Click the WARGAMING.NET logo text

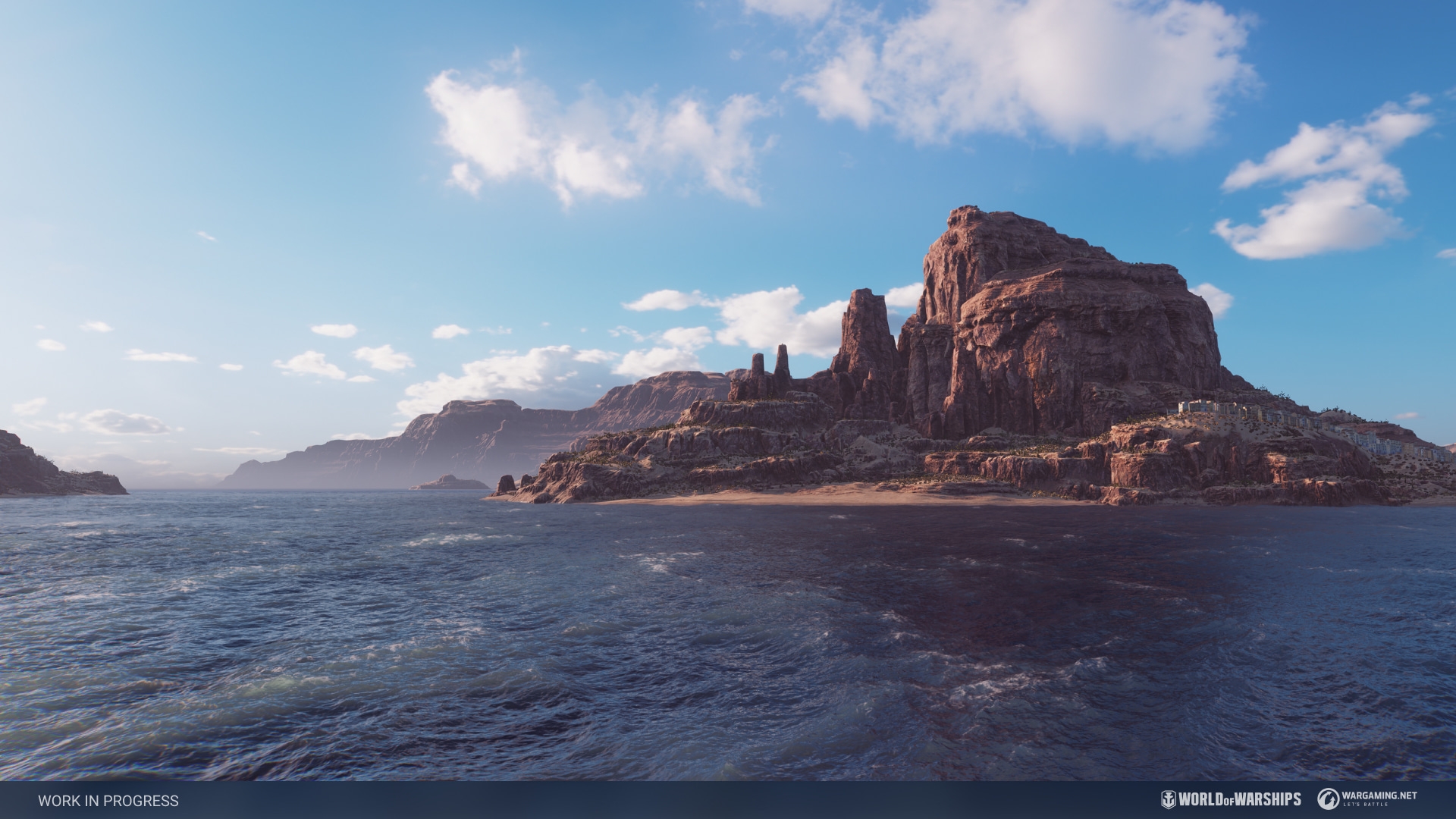pyautogui.click(x=1380, y=795)
